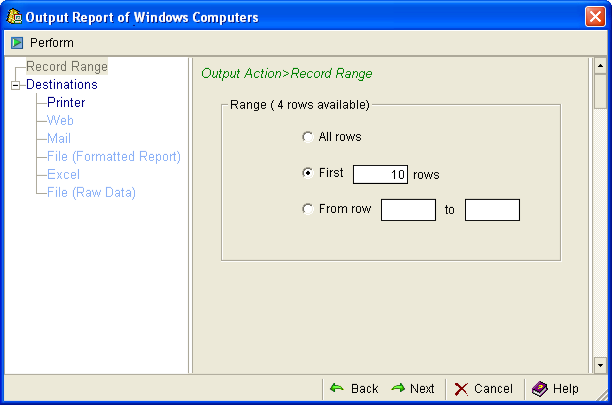Click the green Next arrow icon
The height and width of the screenshot is (405, 612).
[x=398, y=388]
